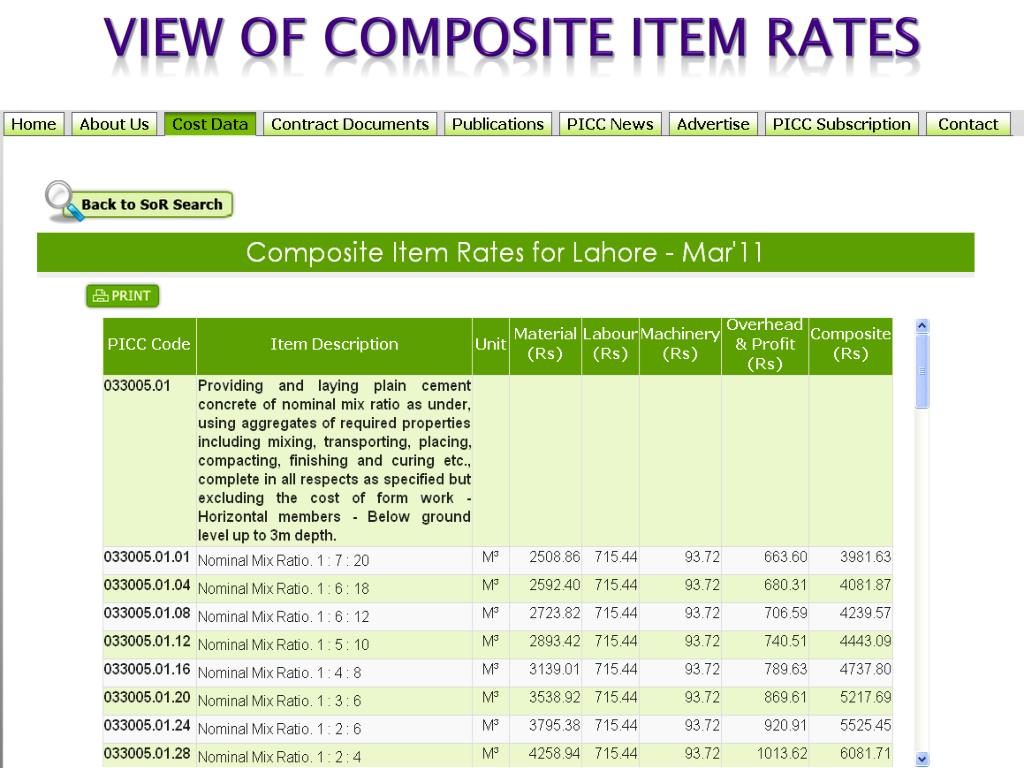The height and width of the screenshot is (768, 1024).
Task: Click the PICC code 033005.01
Action: click(x=137, y=385)
